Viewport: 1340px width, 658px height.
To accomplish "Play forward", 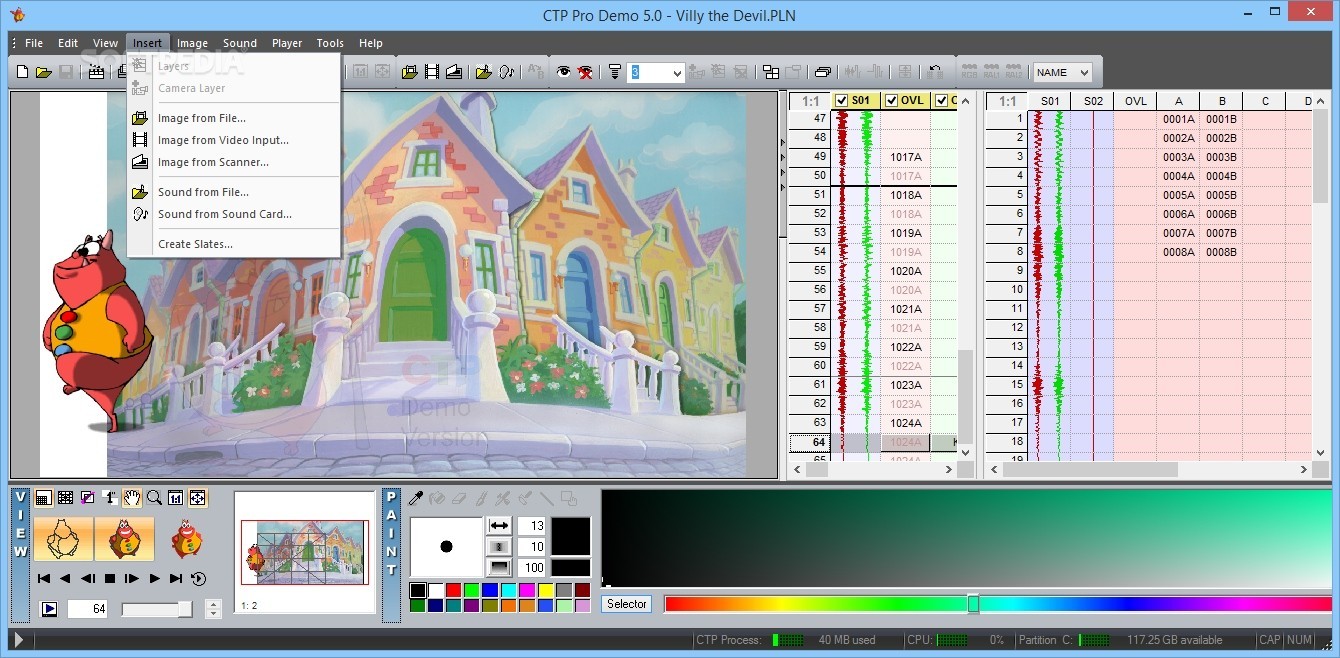I will 154,578.
